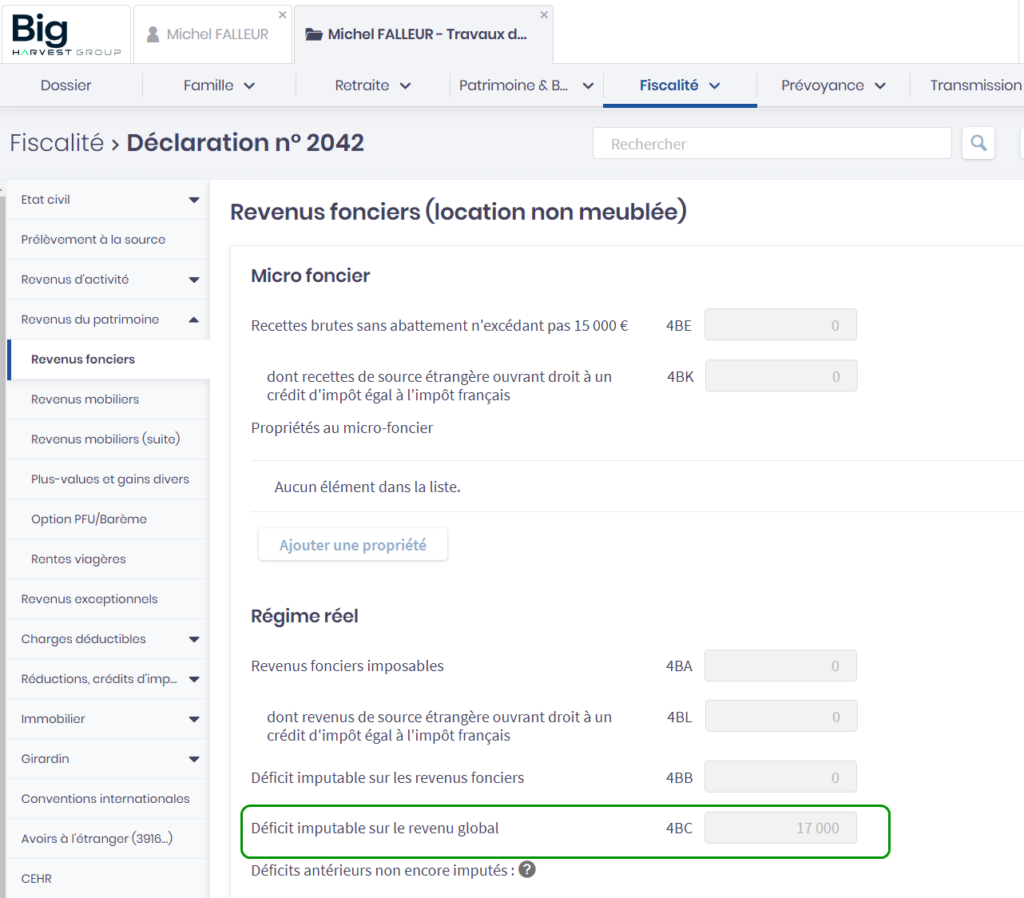Close the Michel FALLEUR - Travaux tab
This screenshot has width=1024, height=898.
pyautogui.click(x=544, y=15)
